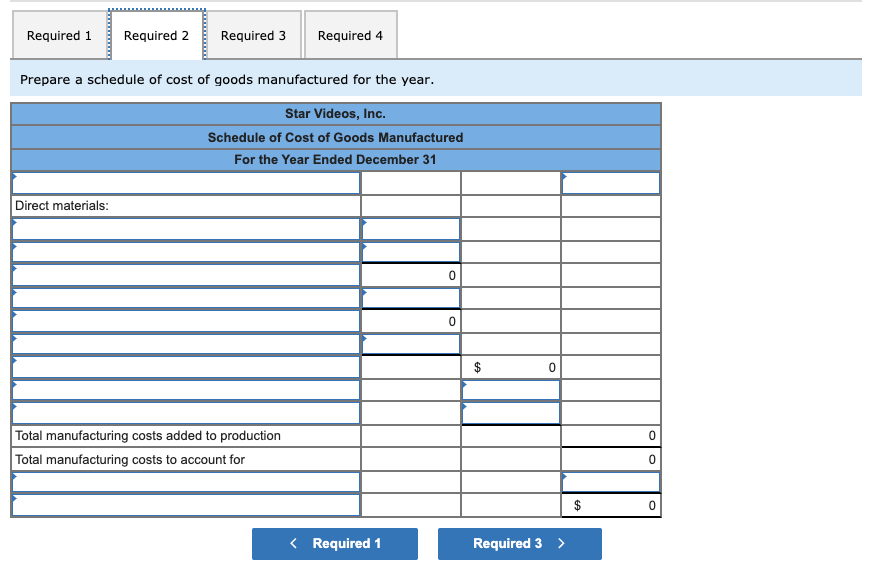Switch to the Required 1 tab

(x=59, y=35)
